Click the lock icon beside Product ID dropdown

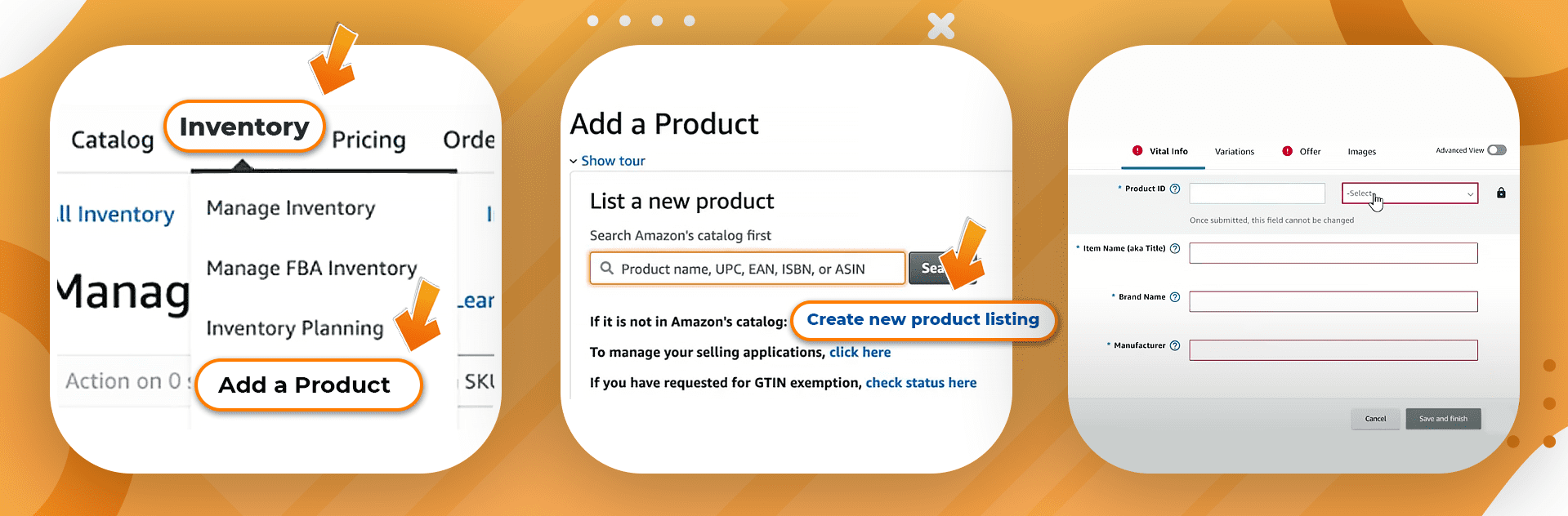pos(1501,193)
